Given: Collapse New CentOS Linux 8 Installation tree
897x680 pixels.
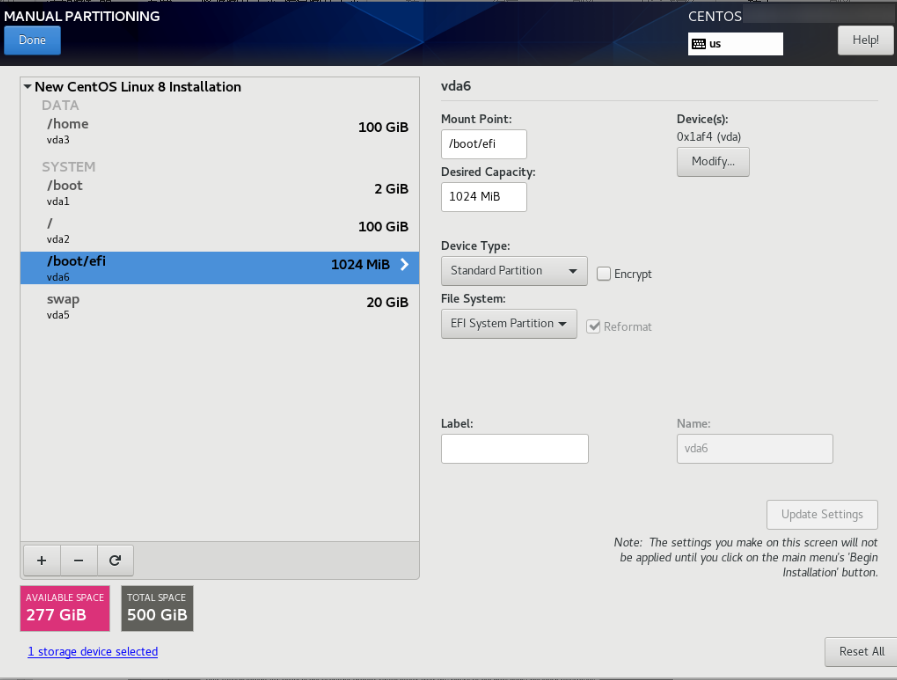Looking at the screenshot, I should (x=27, y=87).
